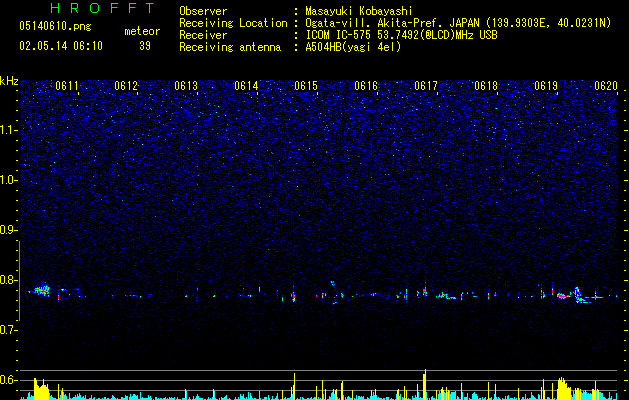The image size is (629, 400).
Task: Click the 1.1 kHz axis label
Action: tap(9, 130)
